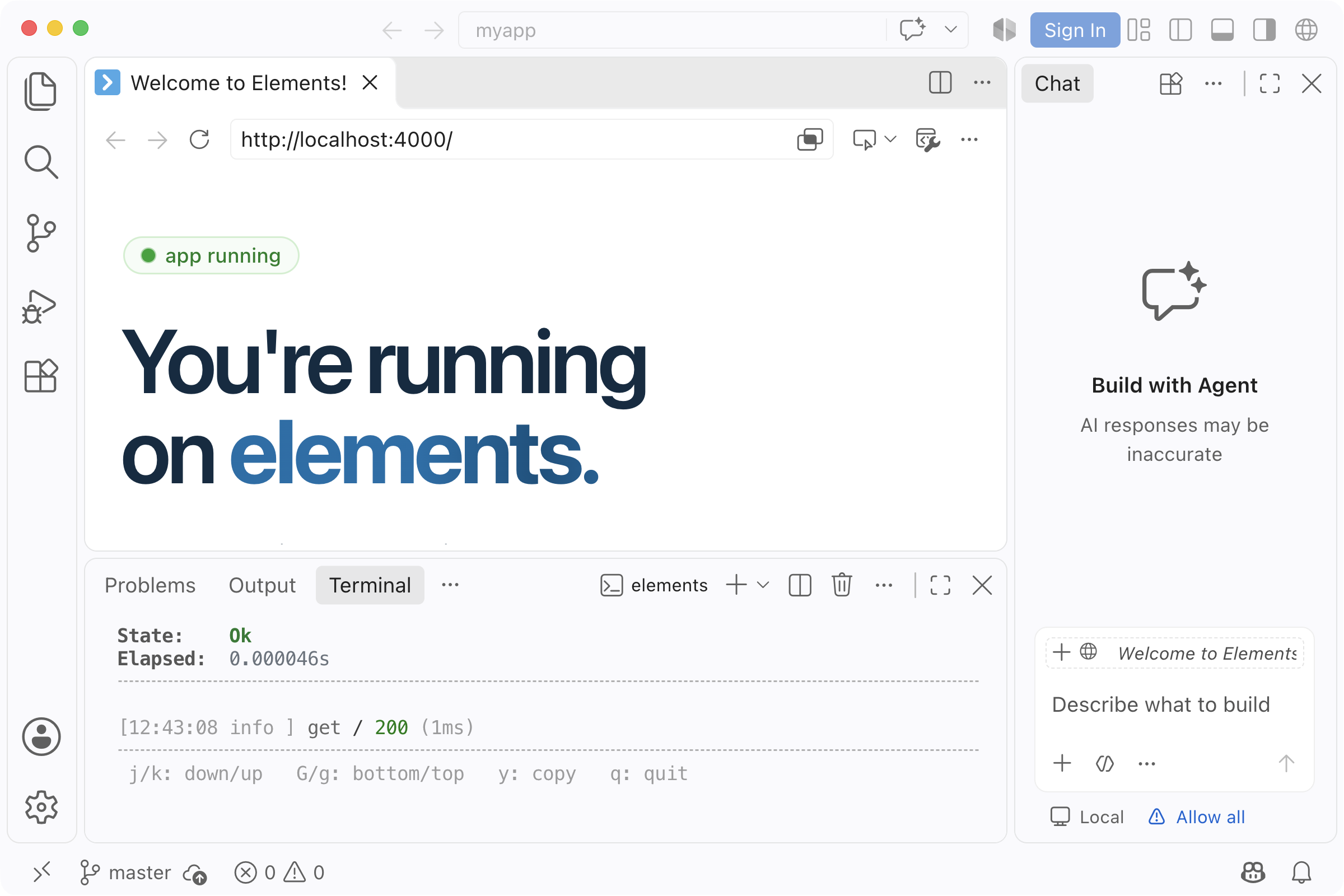Open Copilot status icon in status bar

tap(1253, 872)
